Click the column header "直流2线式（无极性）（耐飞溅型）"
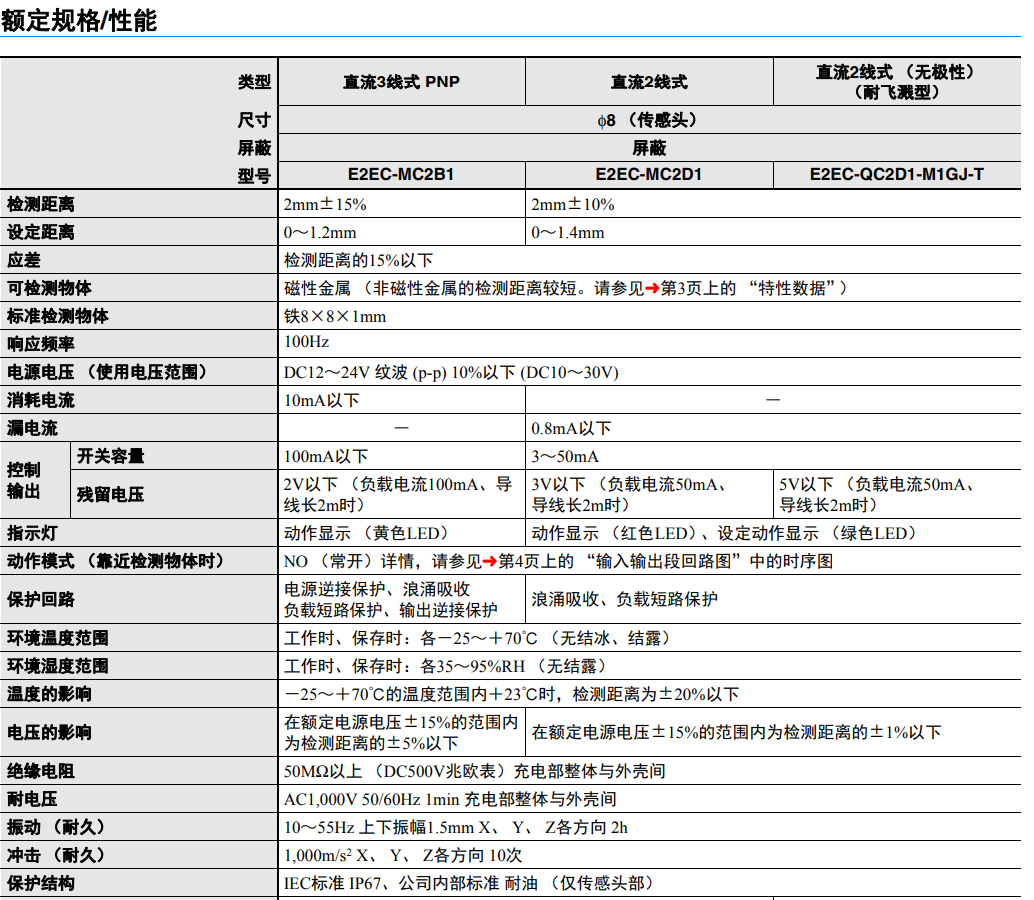Viewport: 1034px width, 900px height. (x=897, y=82)
